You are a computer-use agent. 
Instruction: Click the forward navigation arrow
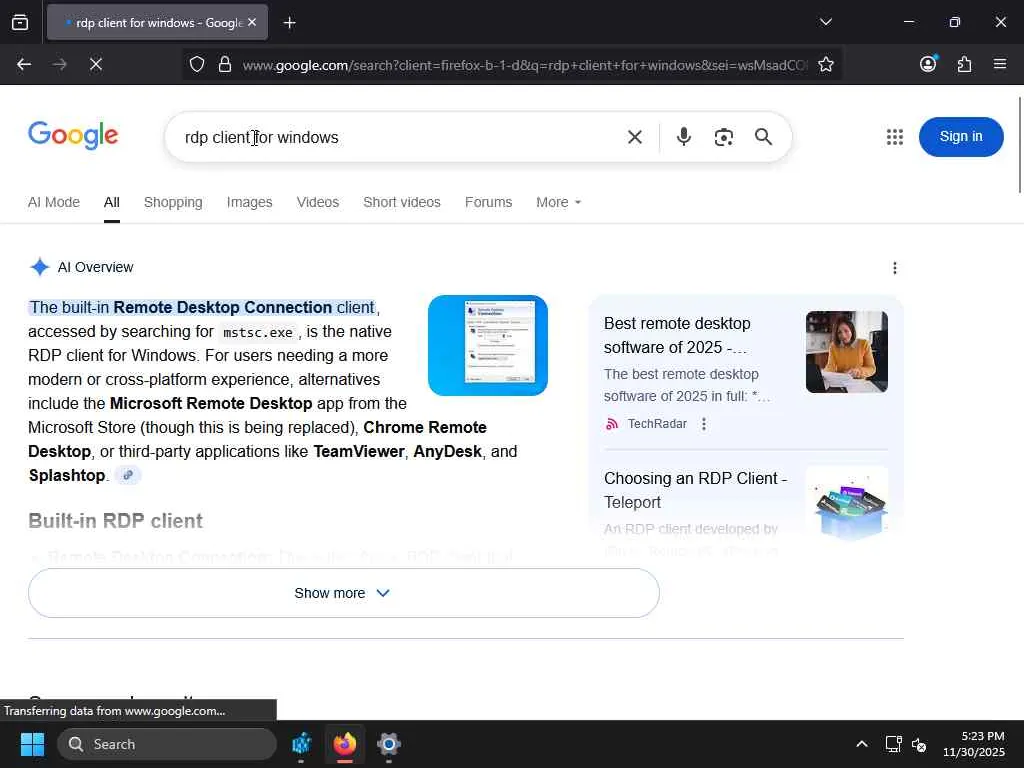(x=59, y=64)
